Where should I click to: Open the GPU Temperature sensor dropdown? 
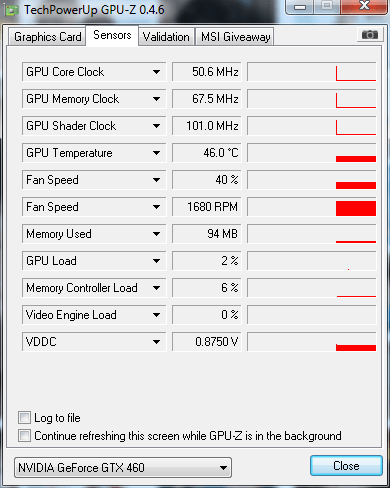94,153
